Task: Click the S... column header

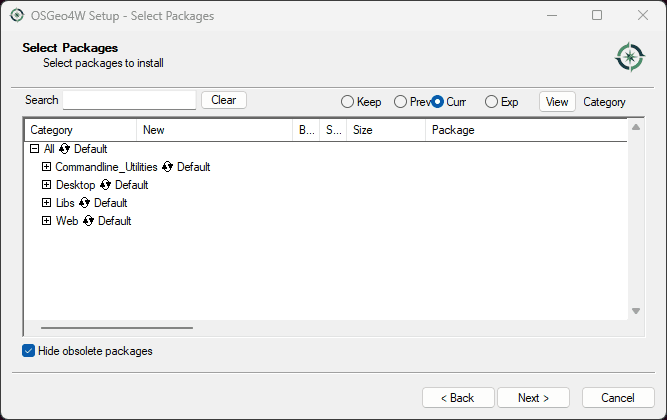Action: (333, 130)
